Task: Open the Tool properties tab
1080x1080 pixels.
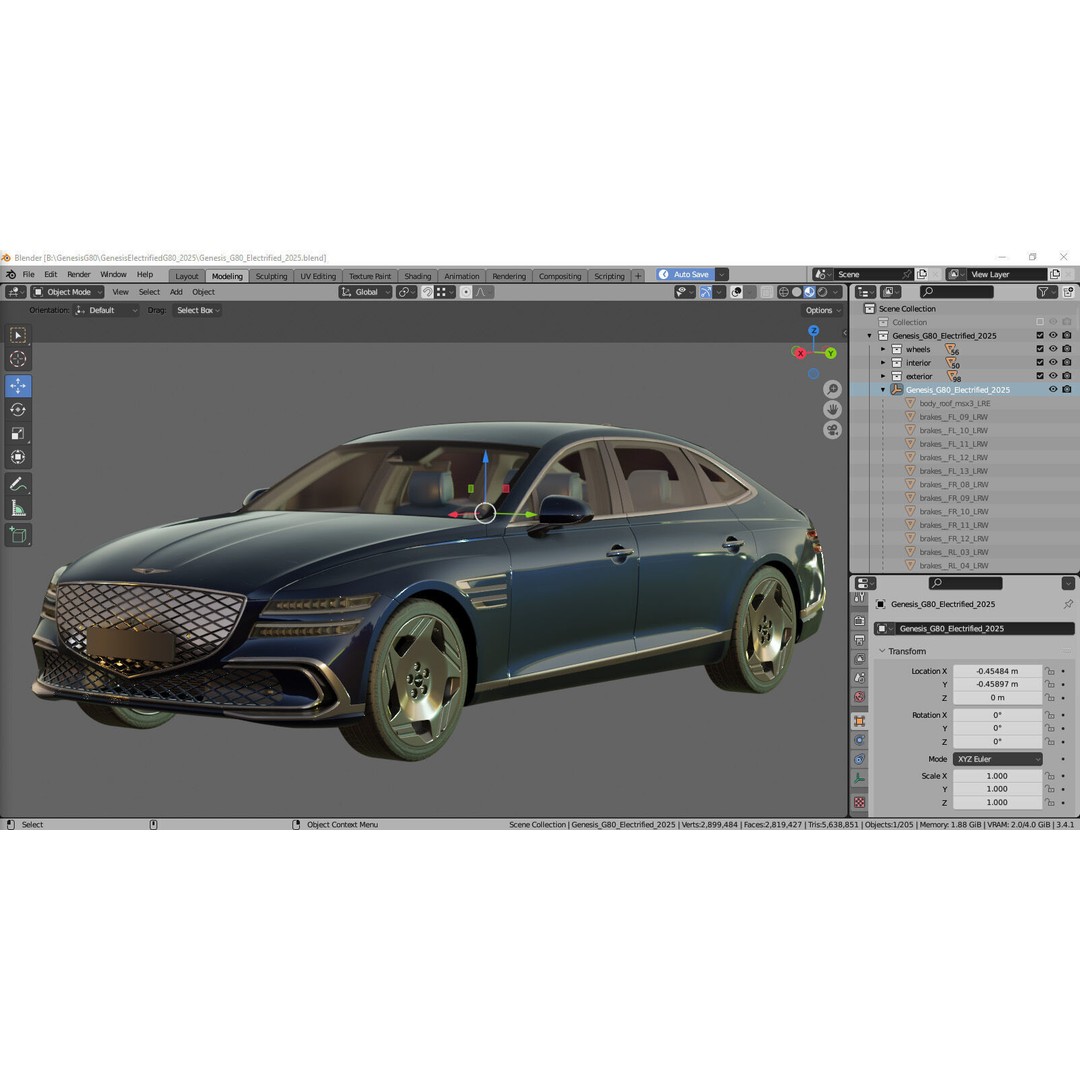Action: pyautogui.click(x=860, y=599)
